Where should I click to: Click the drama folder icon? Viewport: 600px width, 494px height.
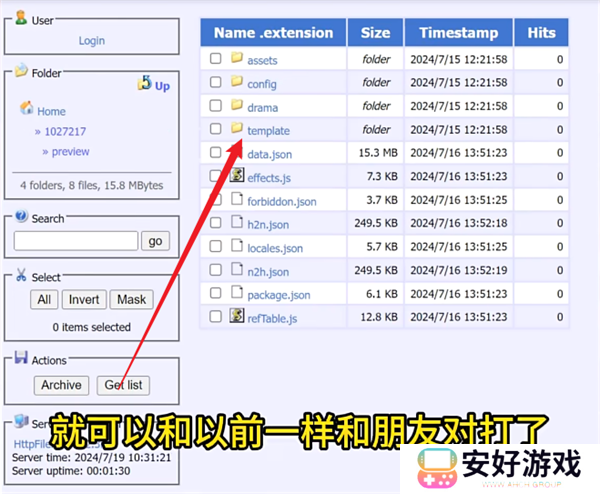click(237, 105)
